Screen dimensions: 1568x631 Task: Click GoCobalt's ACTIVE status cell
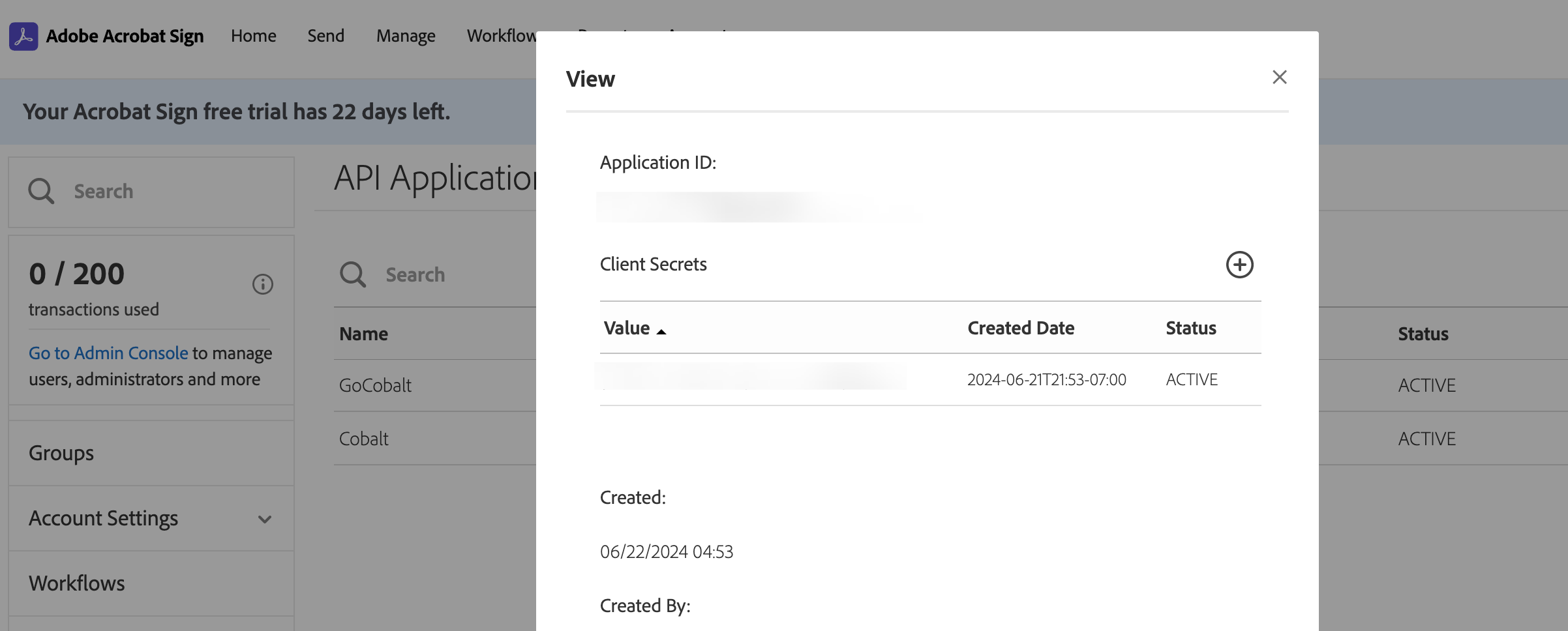(1426, 385)
